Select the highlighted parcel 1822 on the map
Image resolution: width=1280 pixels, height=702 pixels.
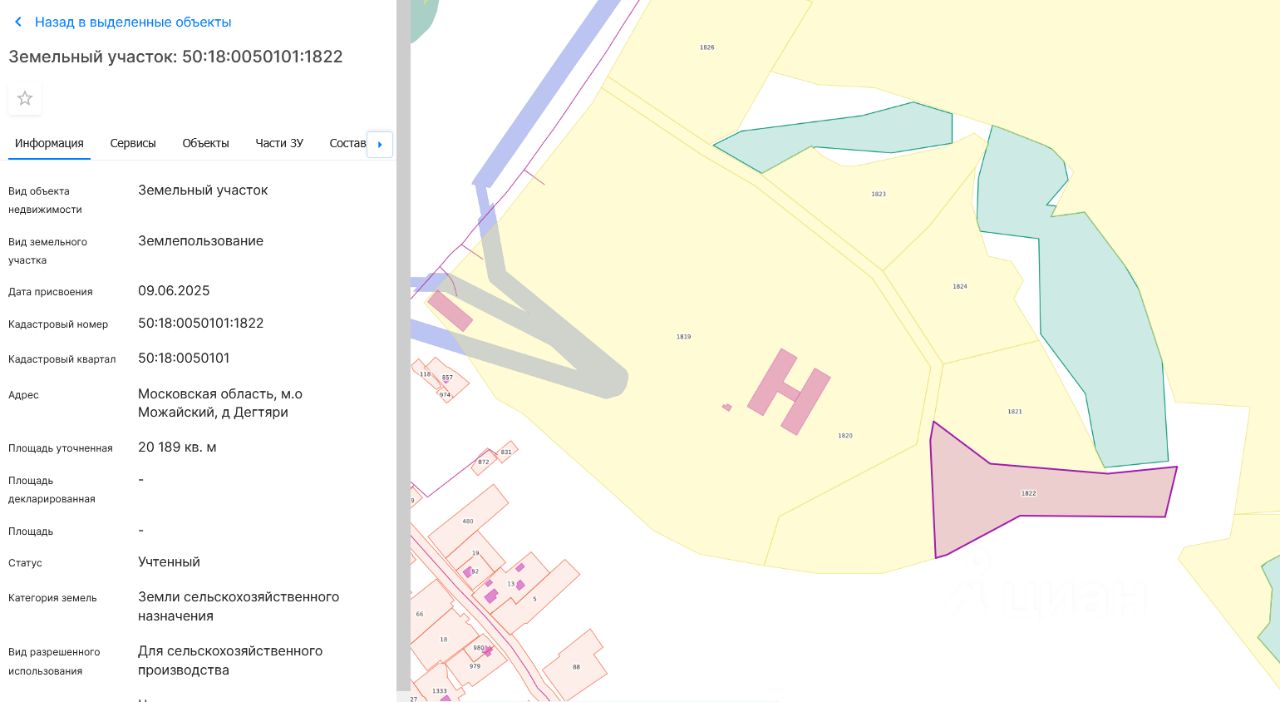coord(1030,493)
